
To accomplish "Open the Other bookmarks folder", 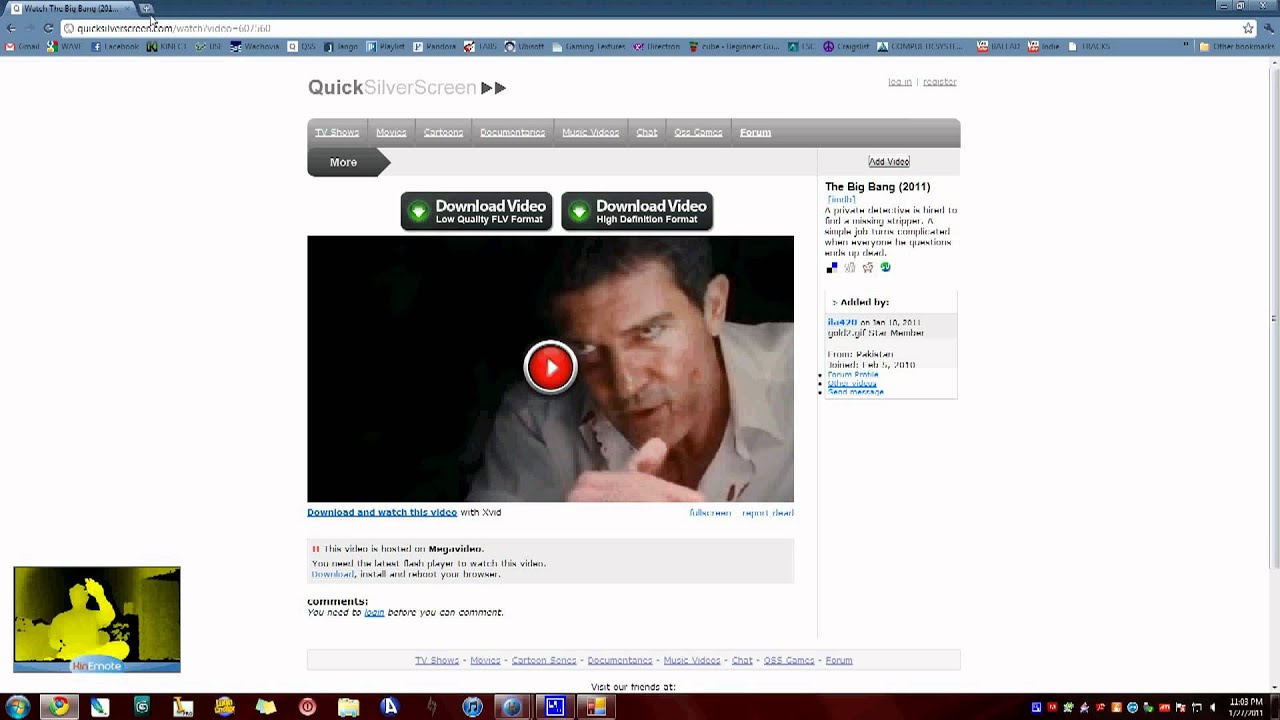I will [x=1238, y=46].
